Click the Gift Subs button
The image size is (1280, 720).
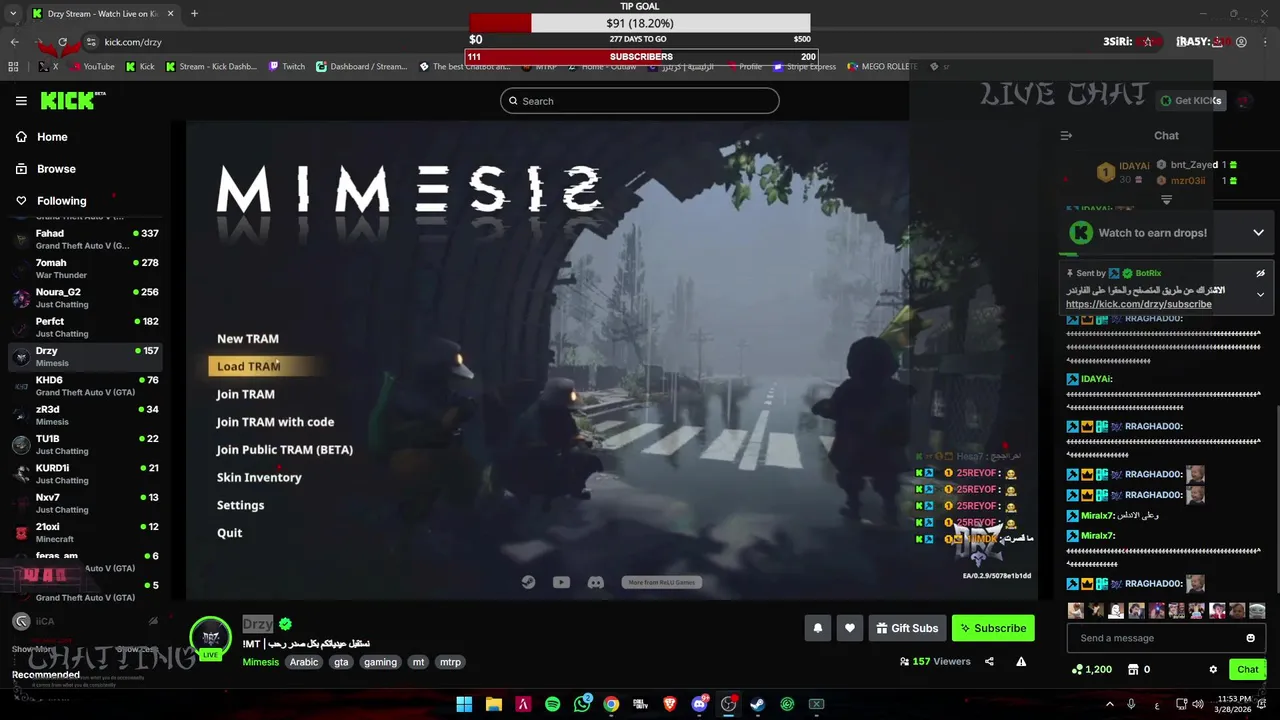tap(907, 628)
